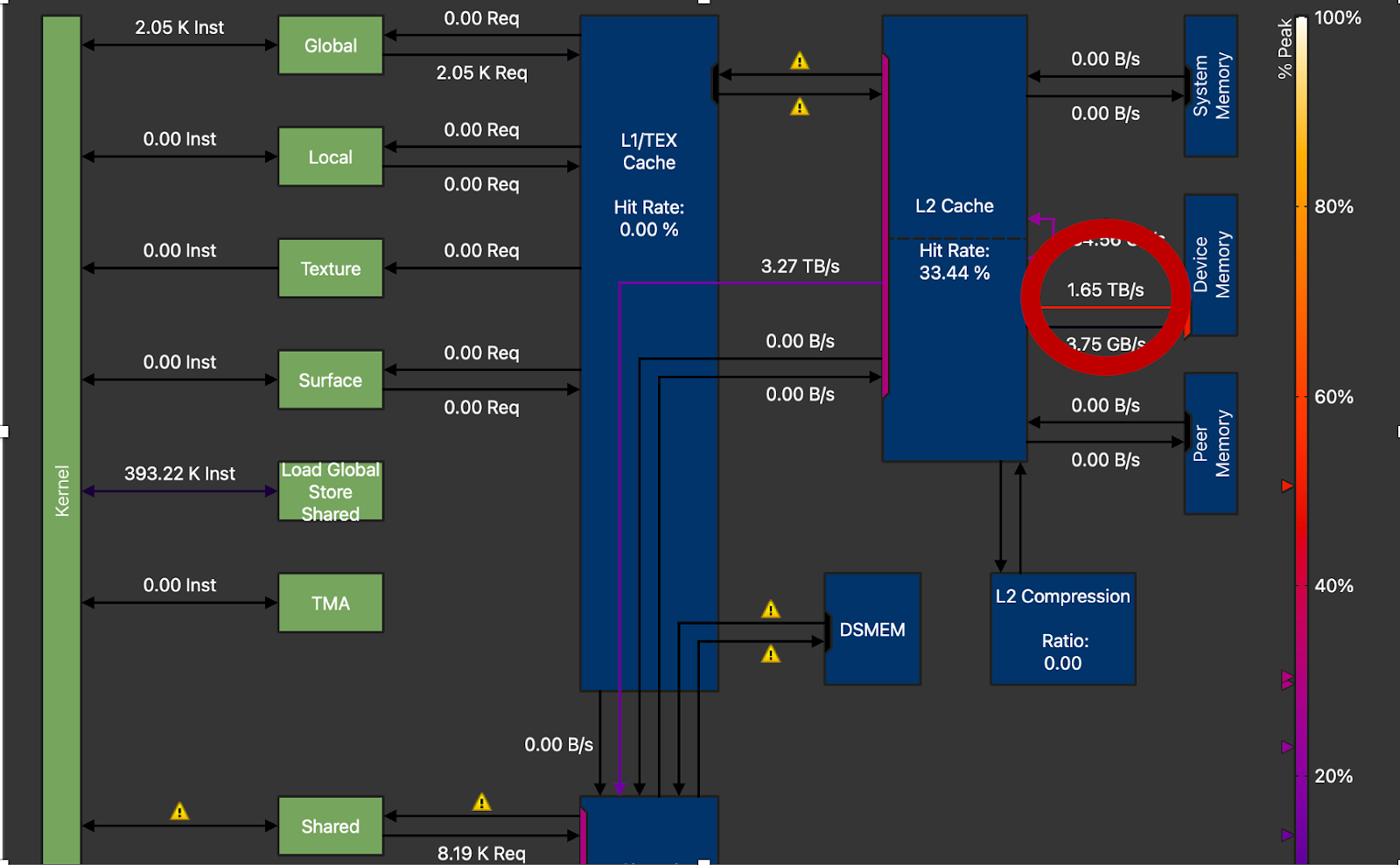Click the L2 Compression block showing Ratio 0.00

(1062, 629)
